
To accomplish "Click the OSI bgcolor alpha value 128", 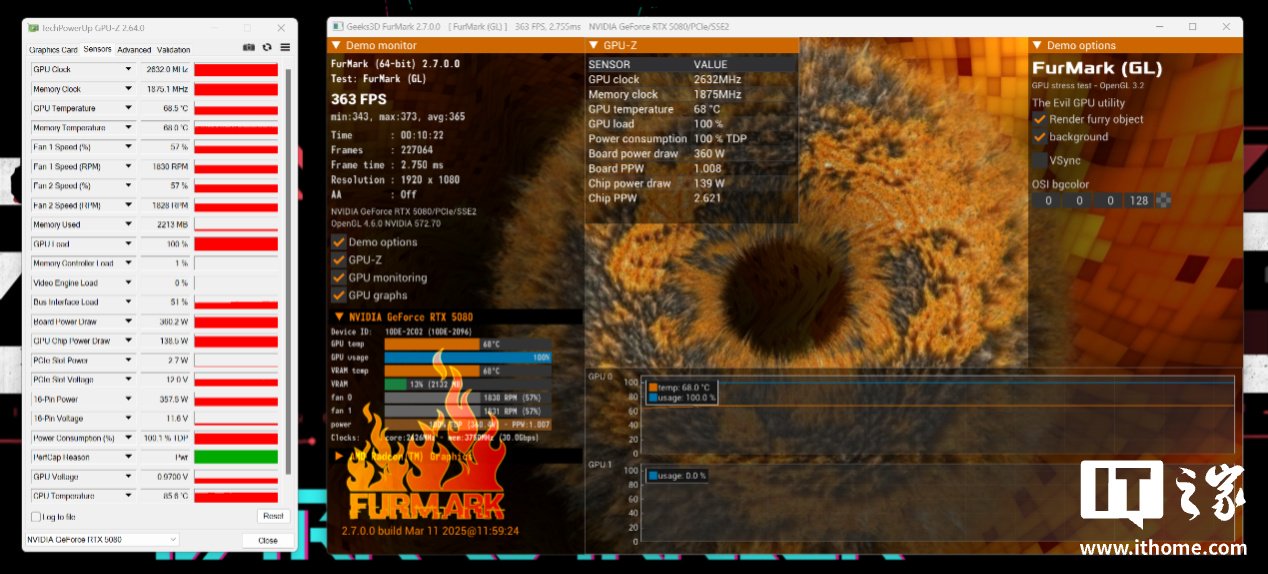I will coord(1138,201).
